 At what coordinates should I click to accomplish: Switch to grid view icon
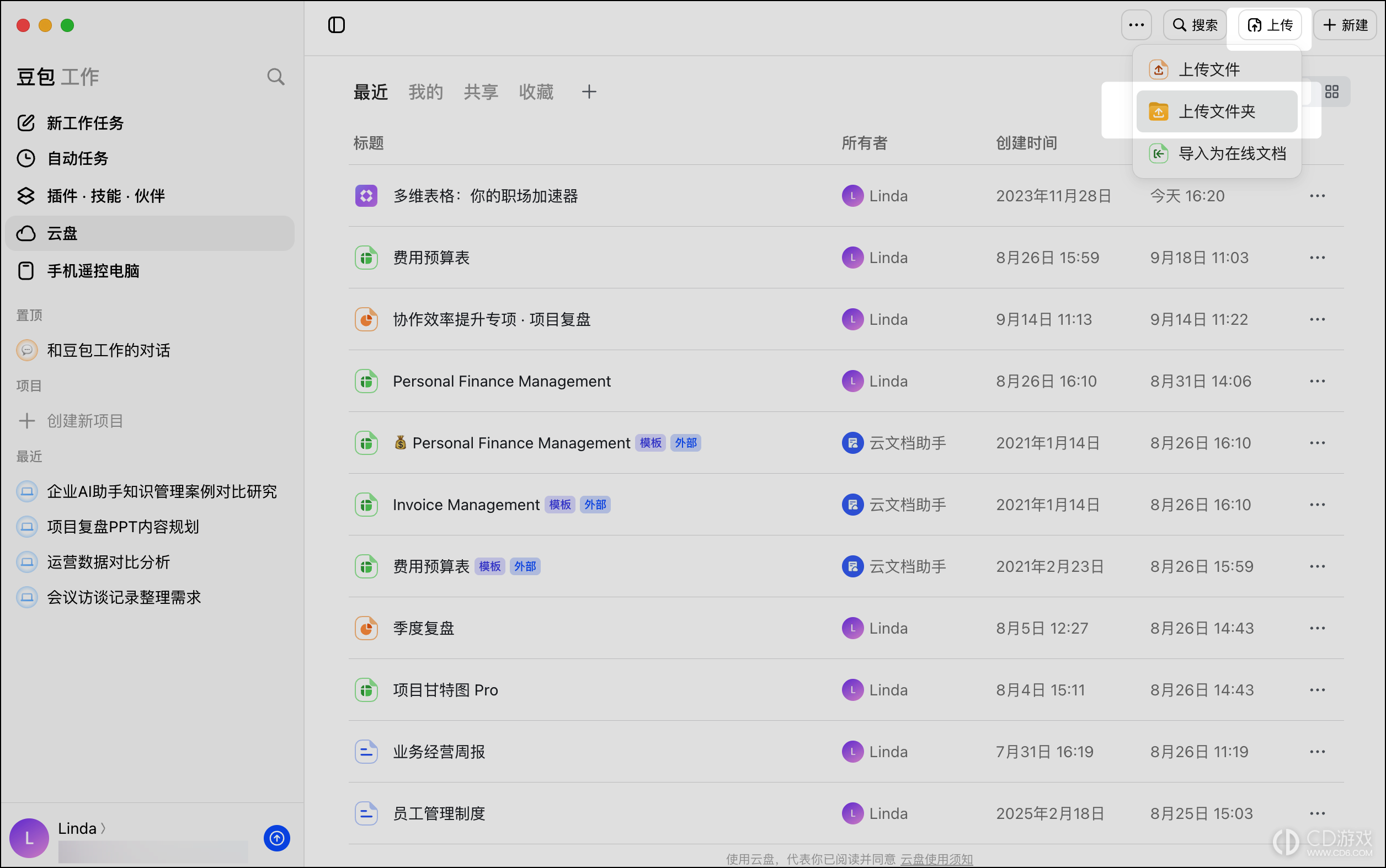point(1331,92)
